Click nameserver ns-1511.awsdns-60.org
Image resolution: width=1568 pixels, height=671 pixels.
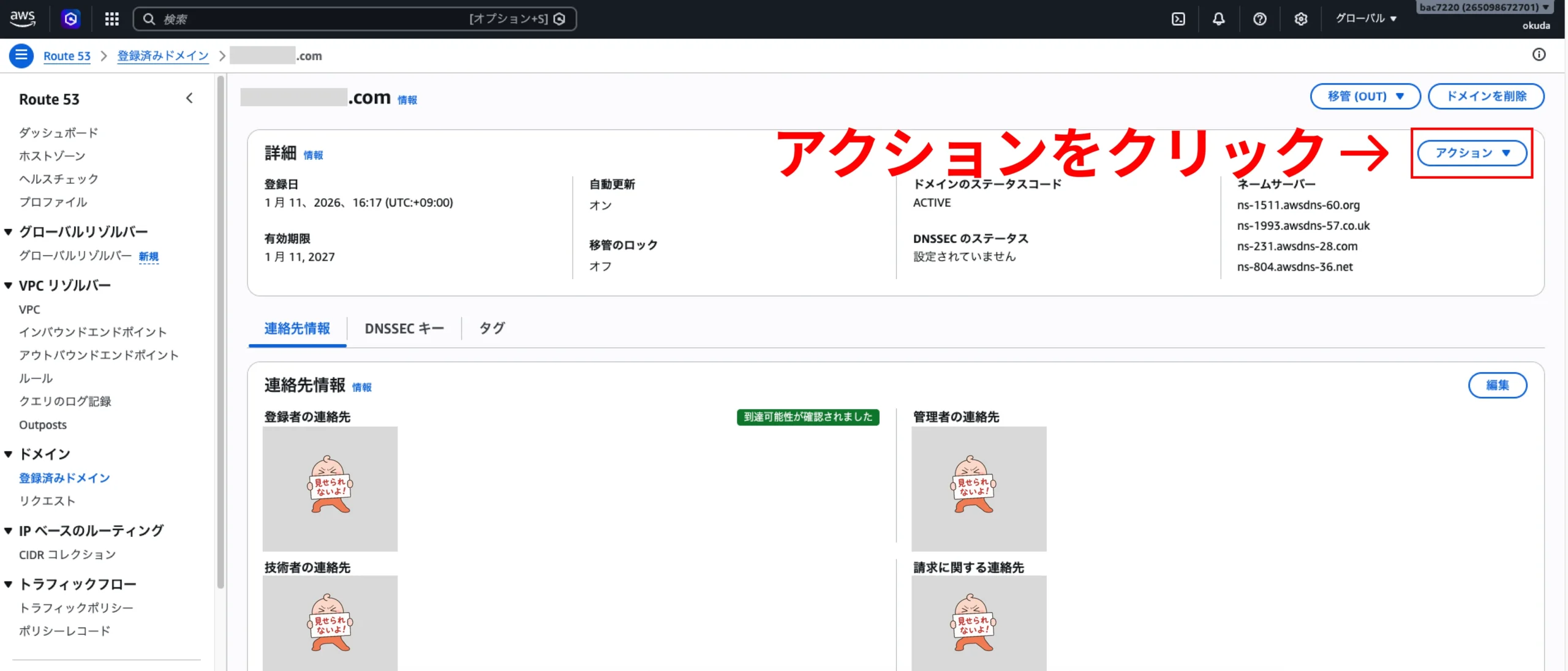click(x=1298, y=205)
